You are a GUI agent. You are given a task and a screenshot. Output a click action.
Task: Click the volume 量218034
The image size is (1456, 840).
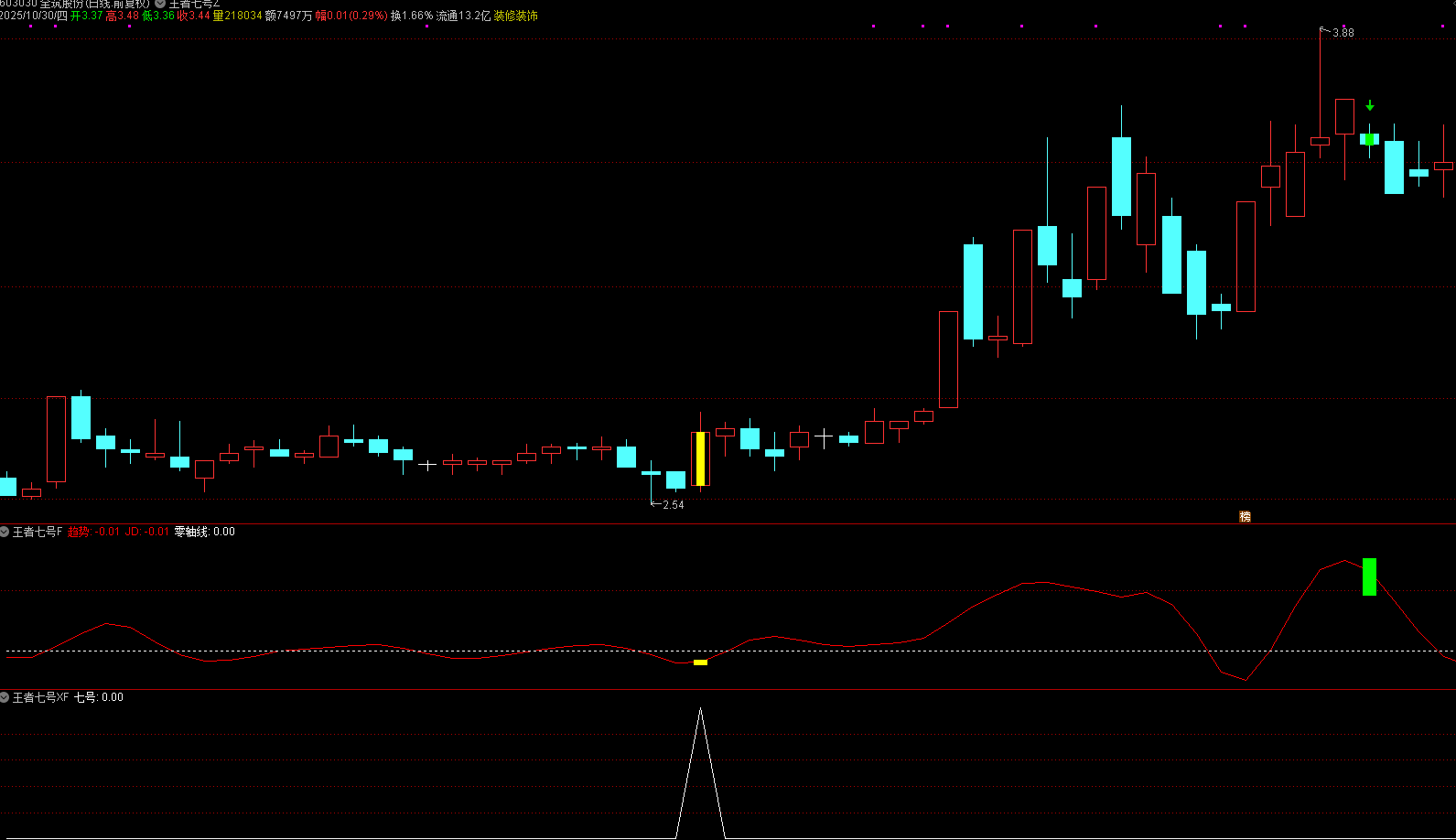[237, 16]
